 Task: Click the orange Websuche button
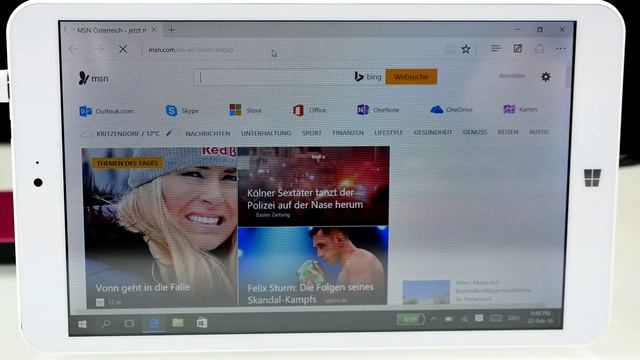[x=411, y=77]
